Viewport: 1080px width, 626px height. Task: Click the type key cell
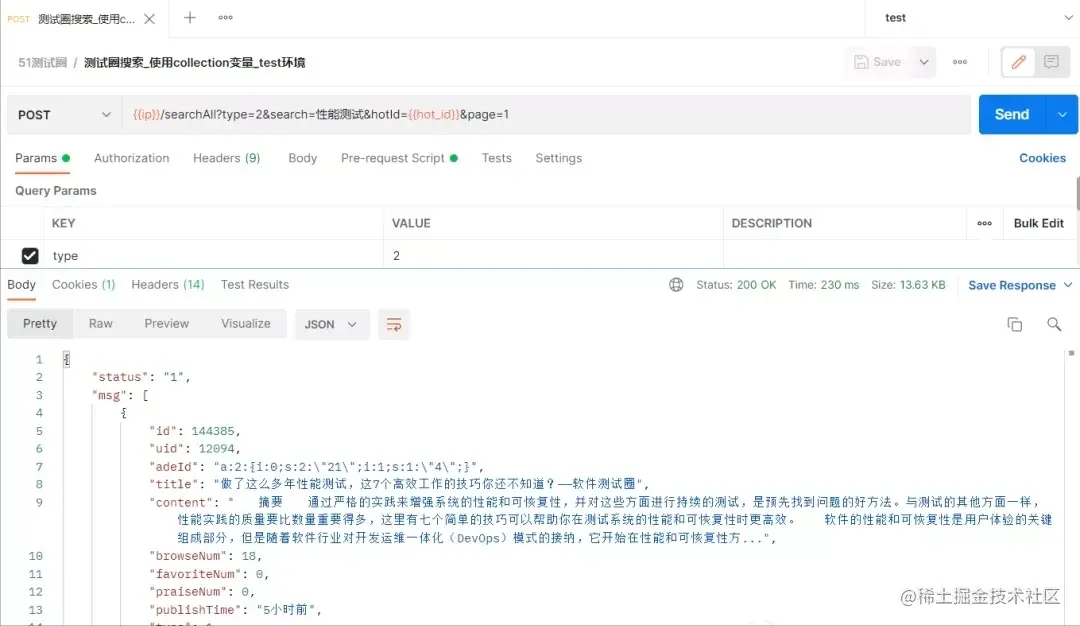click(214, 255)
